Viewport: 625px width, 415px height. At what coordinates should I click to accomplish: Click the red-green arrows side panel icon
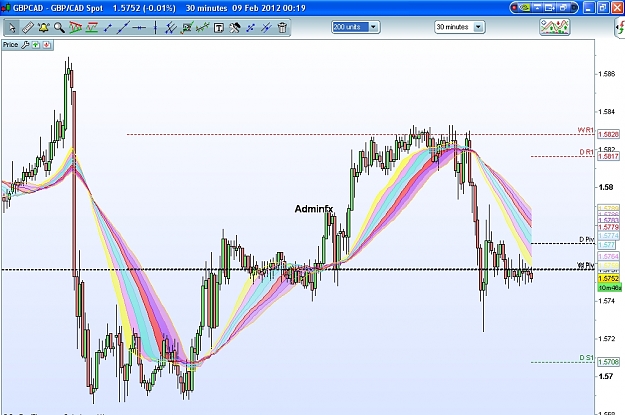tap(620, 28)
